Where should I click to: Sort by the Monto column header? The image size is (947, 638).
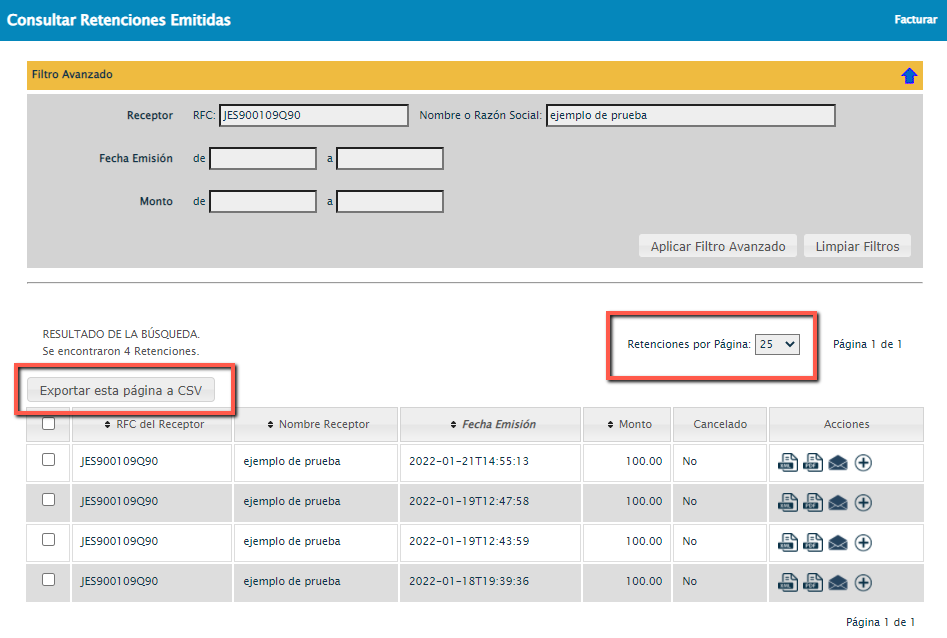point(629,424)
